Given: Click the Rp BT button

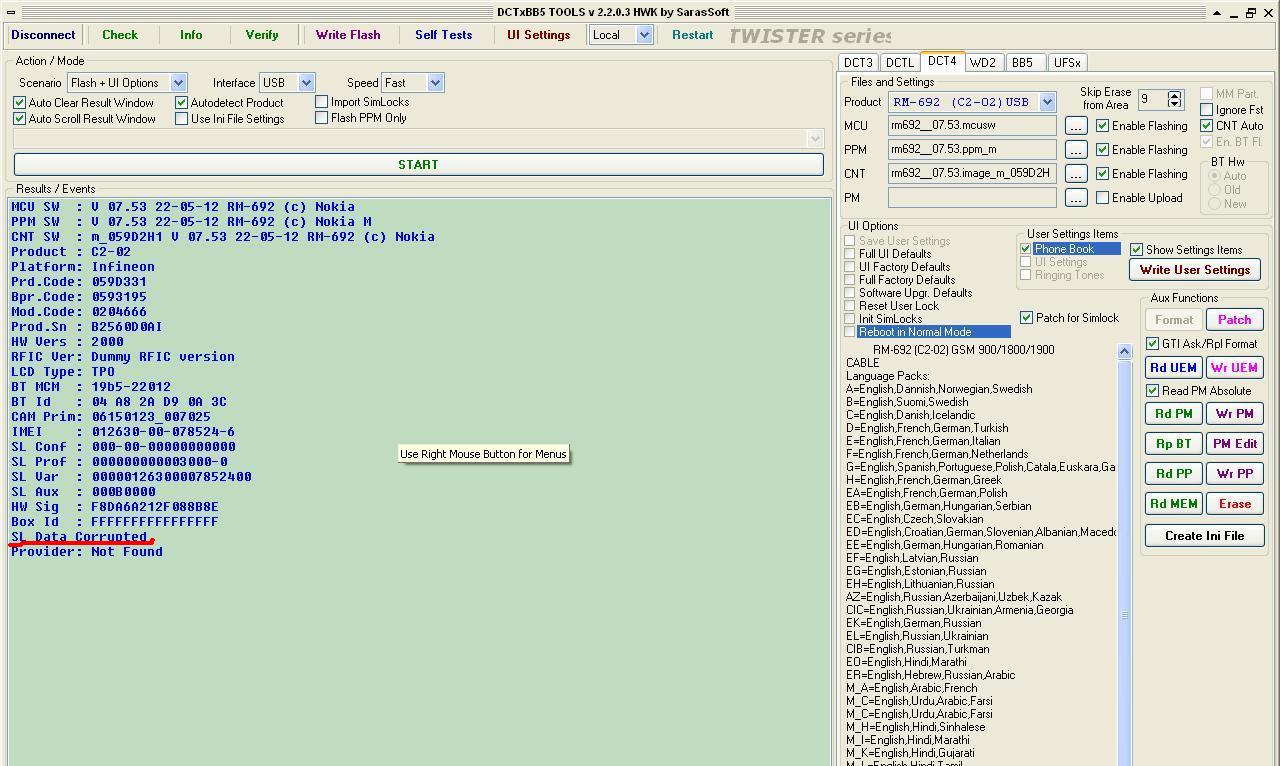Looking at the screenshot, I should tap(1173, 444).
